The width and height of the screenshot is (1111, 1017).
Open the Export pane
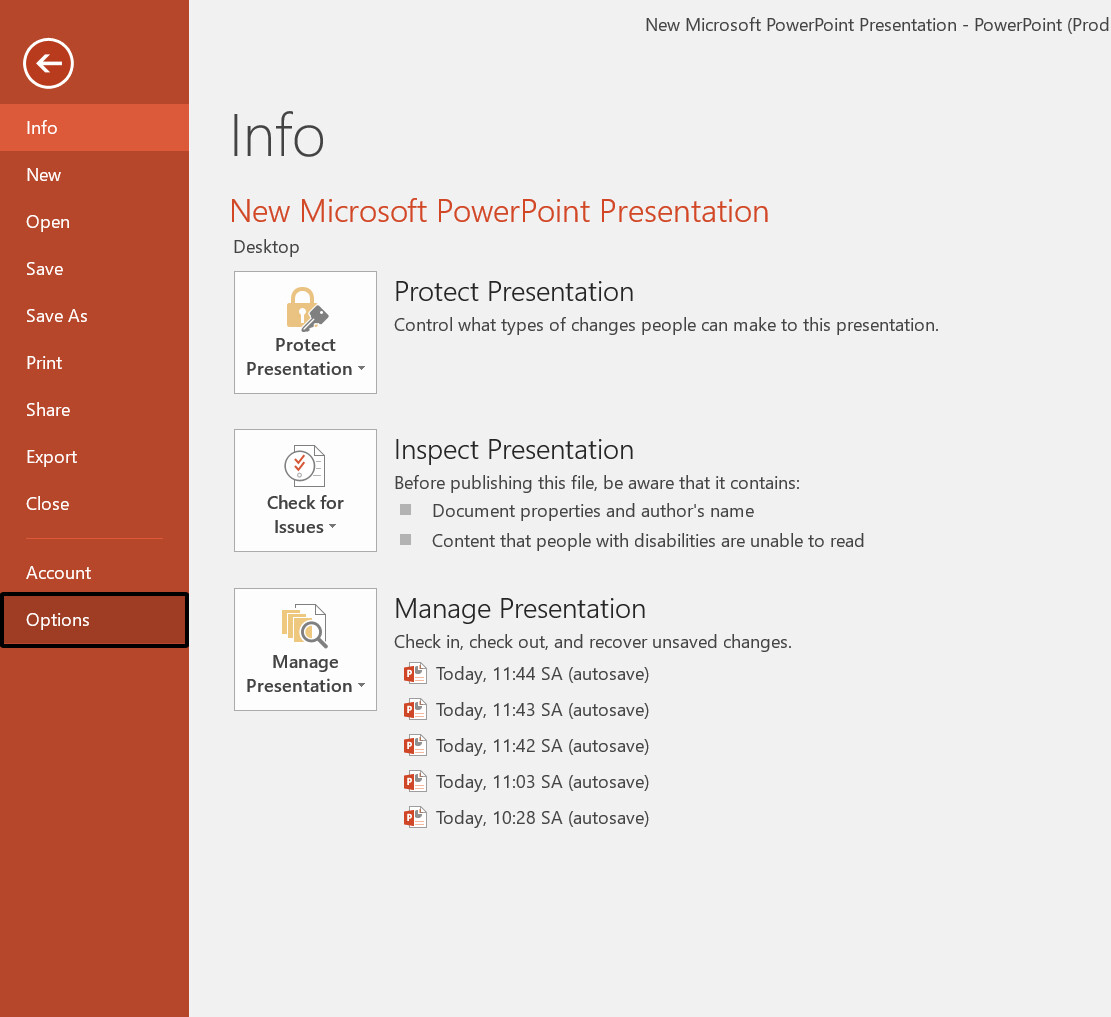point(51,456)
